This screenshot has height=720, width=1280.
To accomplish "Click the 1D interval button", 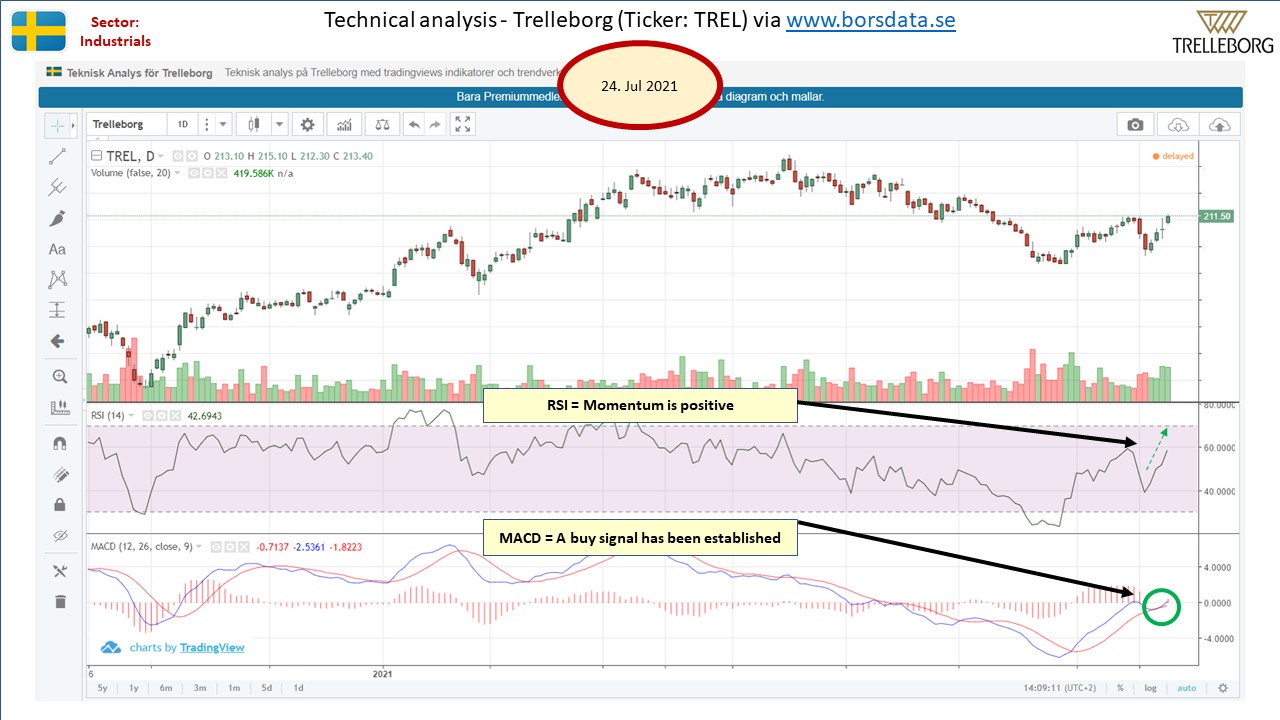I will [183, 125].
